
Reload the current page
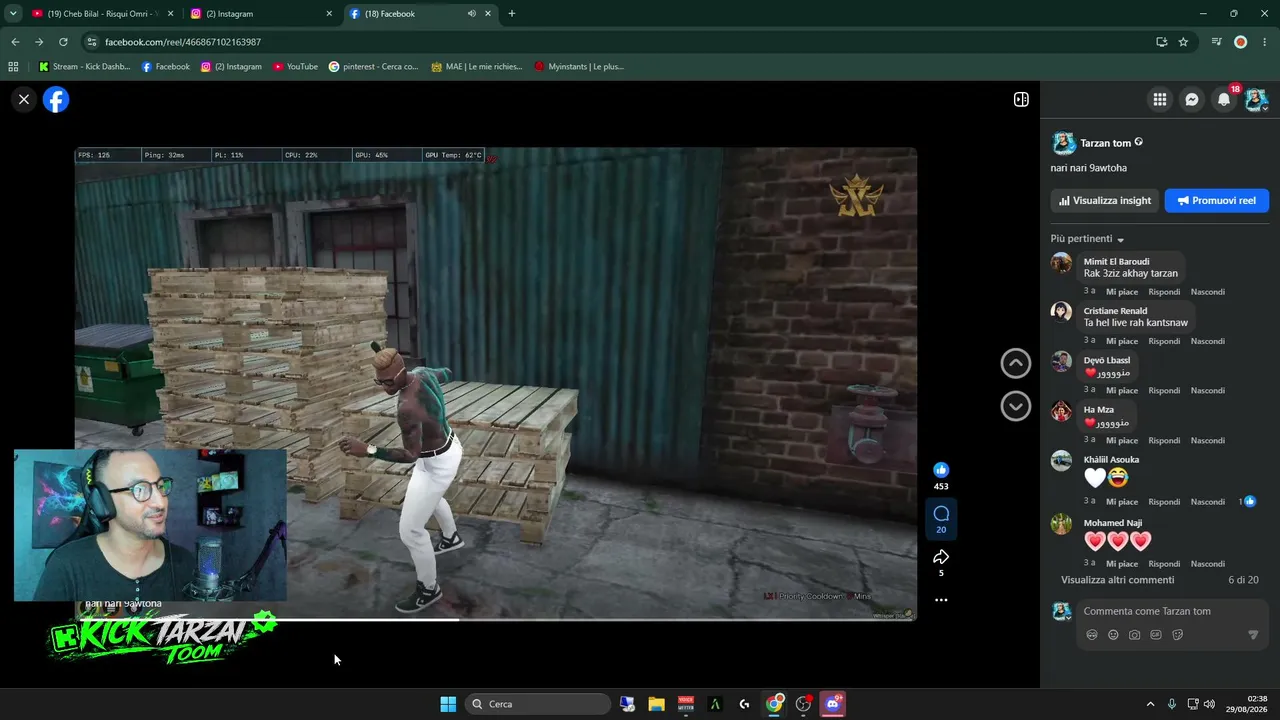[x=63, y=42]
